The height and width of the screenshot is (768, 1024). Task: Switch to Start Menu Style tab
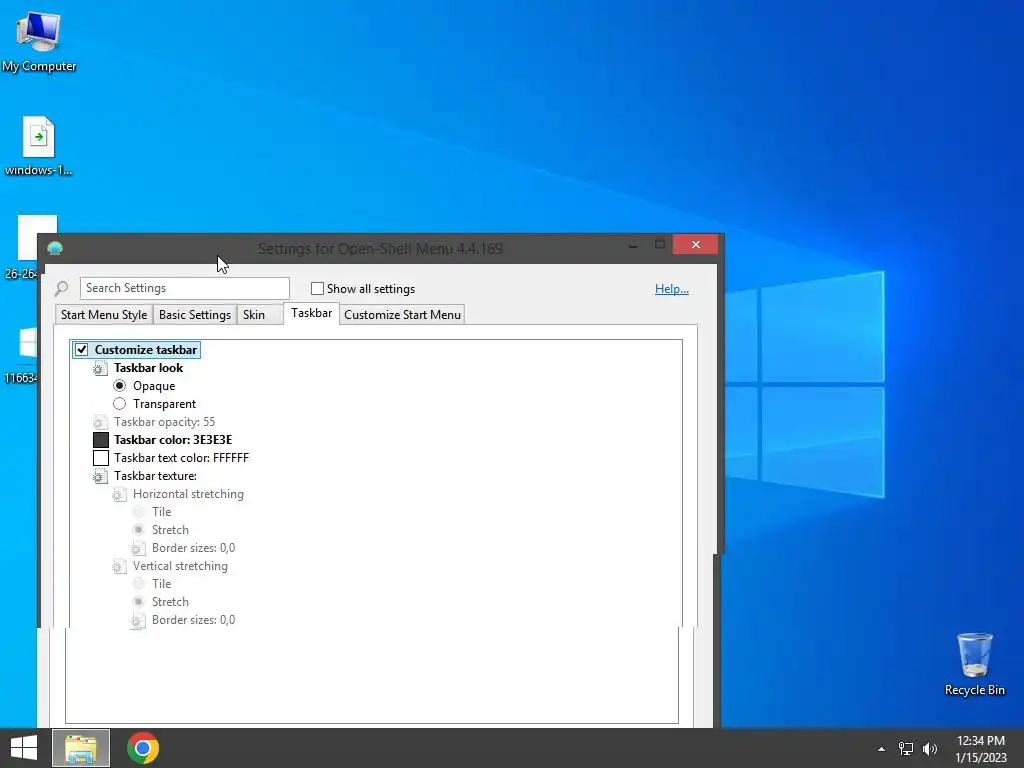[104, 315]
